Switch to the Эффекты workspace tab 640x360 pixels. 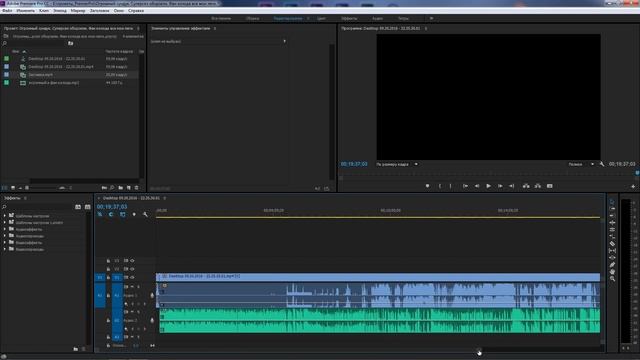349,18
